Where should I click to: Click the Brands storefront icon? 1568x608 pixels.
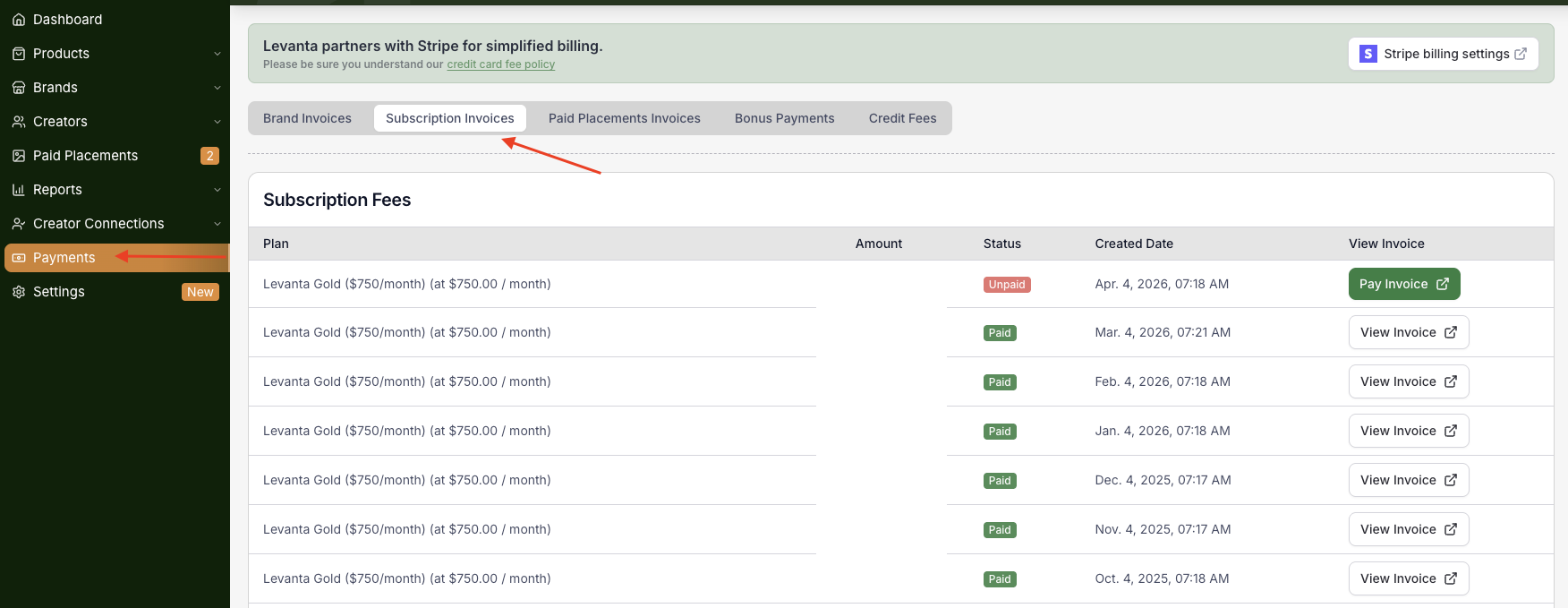(x=18, y=88)
